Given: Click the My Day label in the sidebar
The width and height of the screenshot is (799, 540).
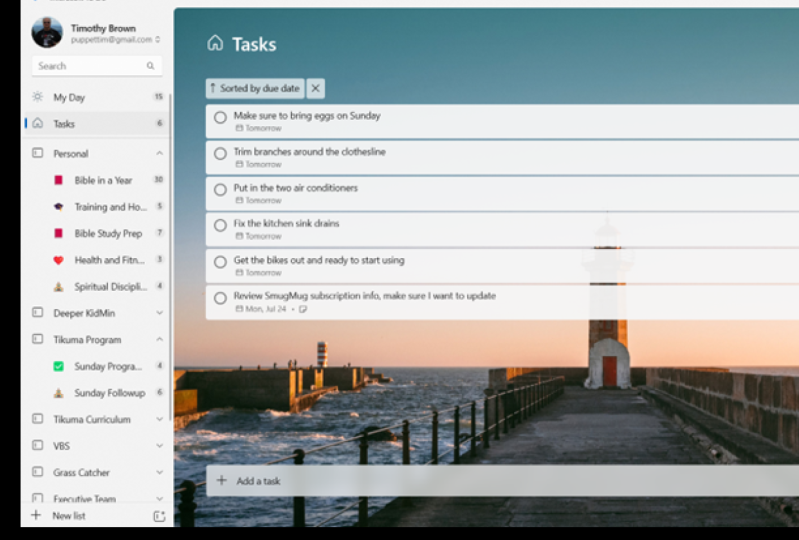Looking at the screenshot, I should pos(69,97).
